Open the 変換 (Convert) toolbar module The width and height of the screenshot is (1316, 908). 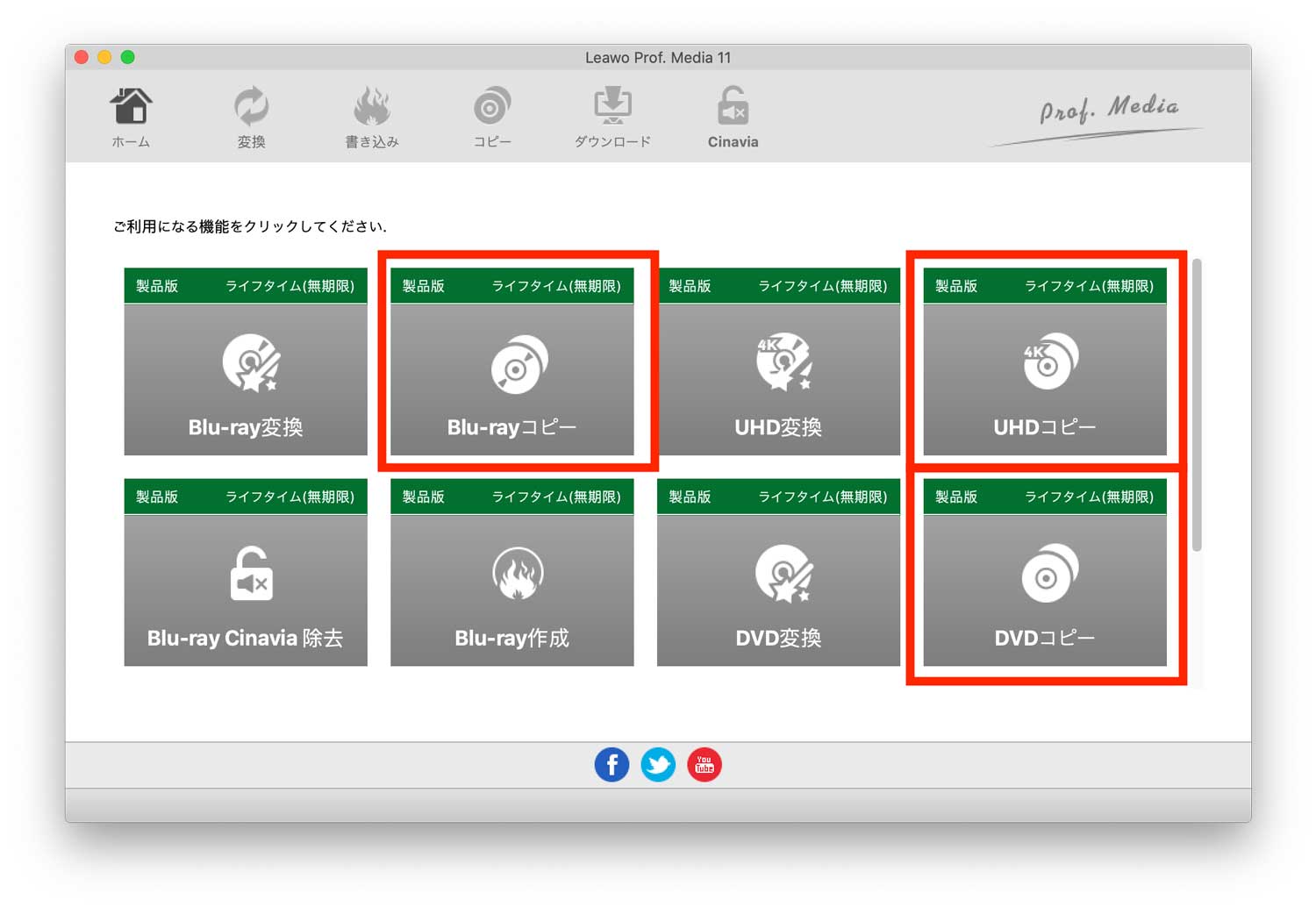[x=251, y=117]
